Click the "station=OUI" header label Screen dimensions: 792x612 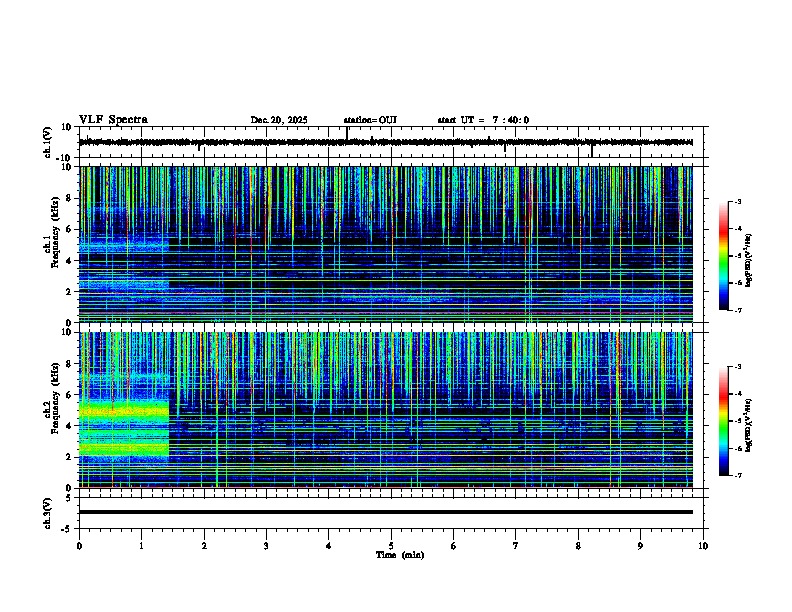(x=370, y=120)
